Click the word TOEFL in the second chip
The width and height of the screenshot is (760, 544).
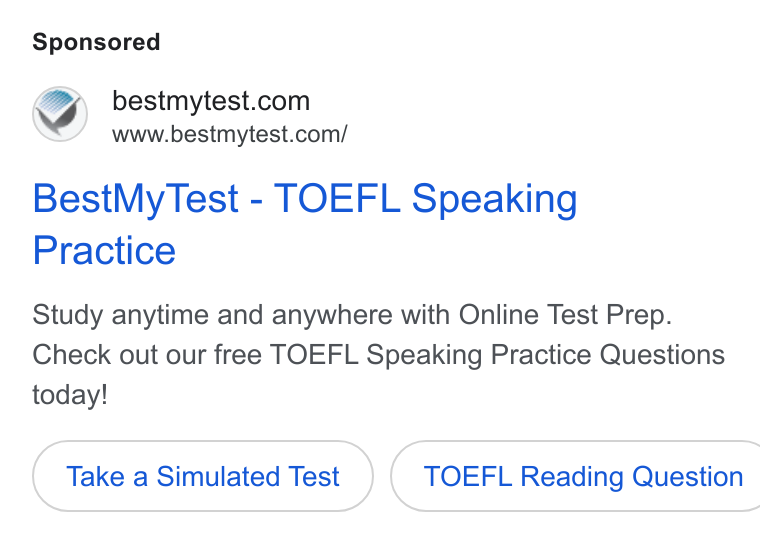[468, 476]
